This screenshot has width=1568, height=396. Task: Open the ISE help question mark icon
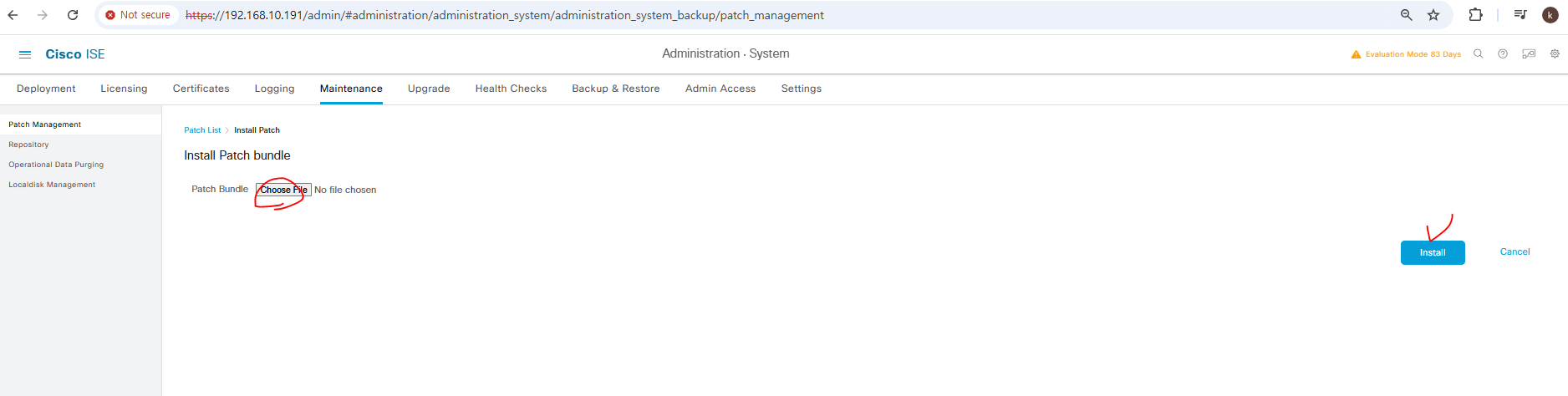click(x=1503, y=54)
